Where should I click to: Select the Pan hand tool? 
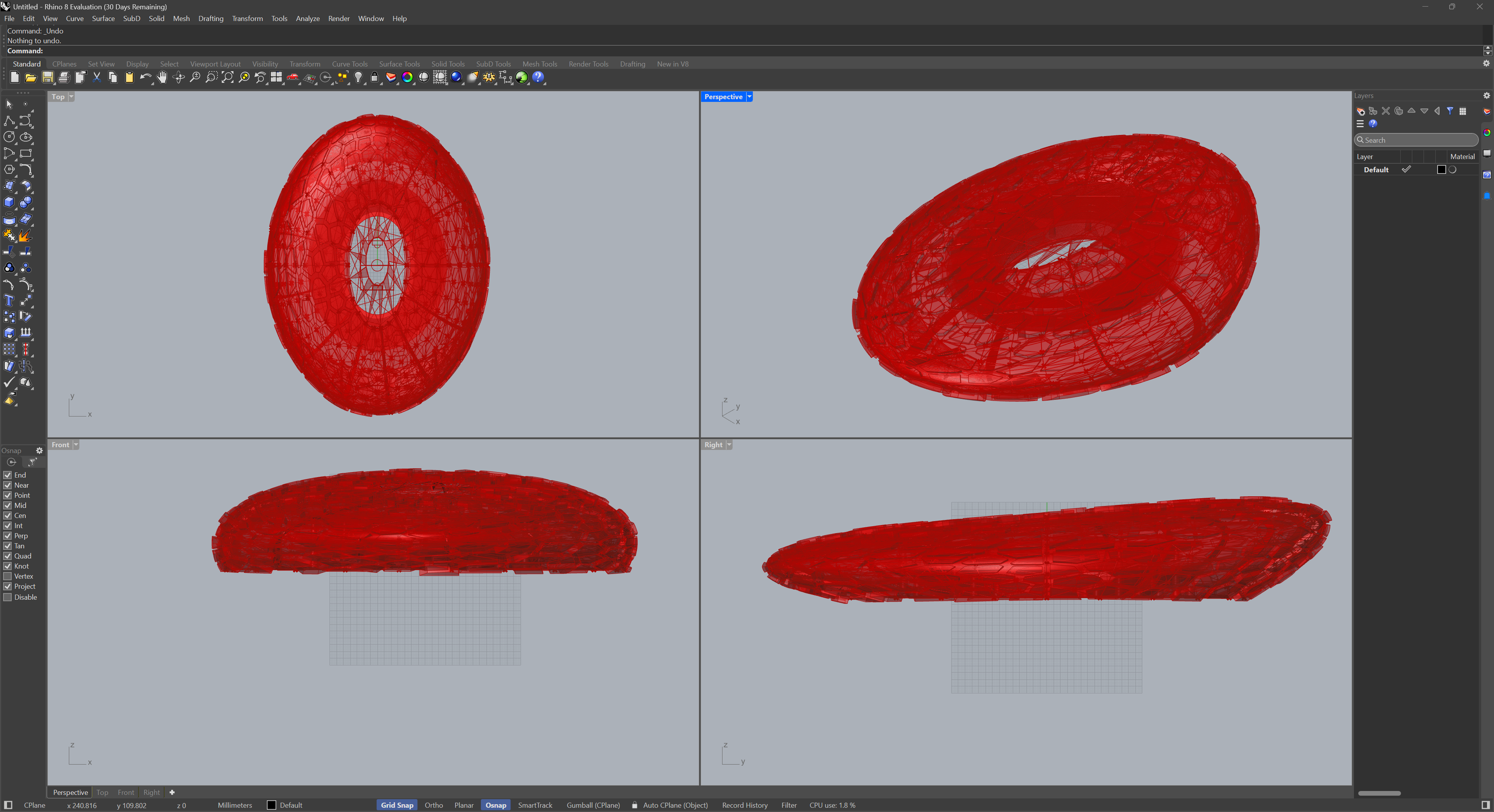(x=162, y=78)
